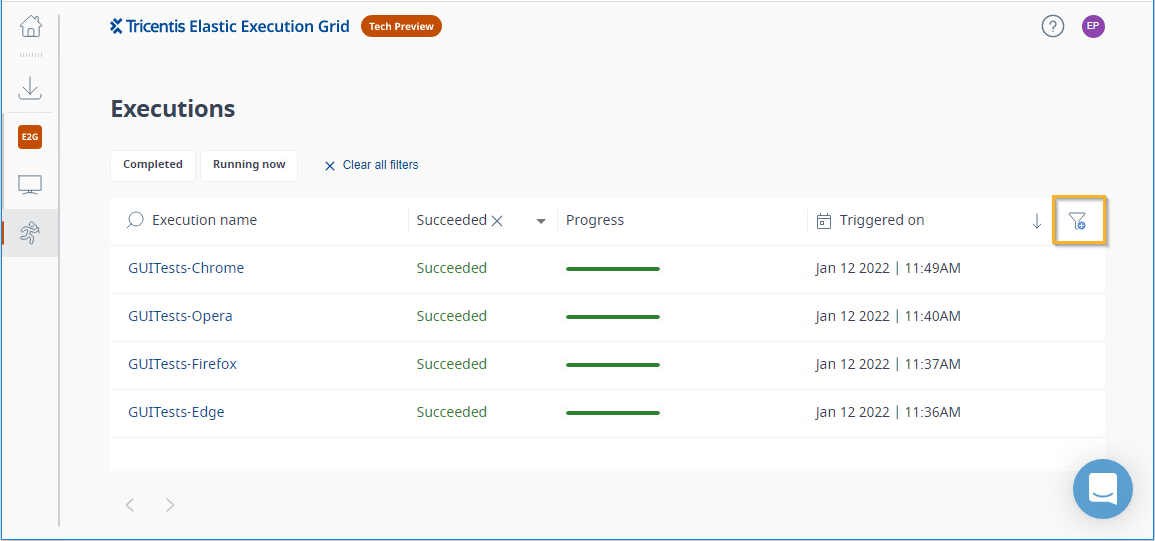The height and width of the screenshot is (541, 1155).
Task: Click Succeeded status of GUITests-Chrome
Action: pyautogui.click(x=452, y=268)
